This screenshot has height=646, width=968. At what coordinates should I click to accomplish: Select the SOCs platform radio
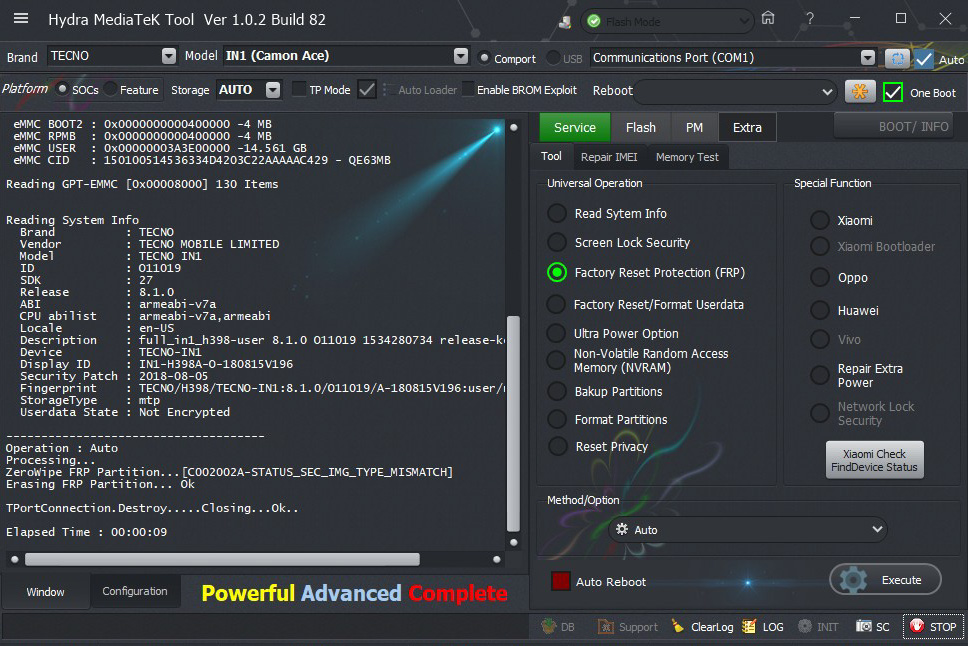click(x=62, y=89)
